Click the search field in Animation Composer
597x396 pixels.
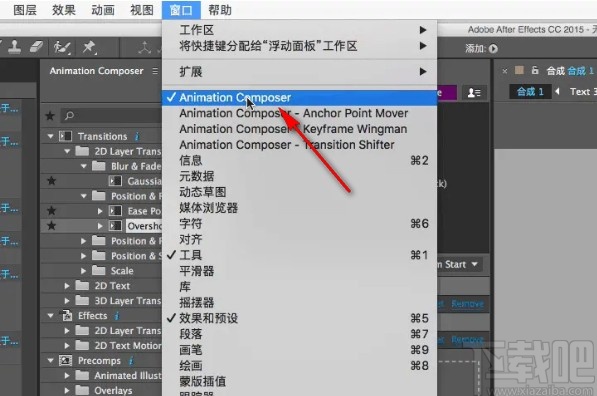[111, 115]
